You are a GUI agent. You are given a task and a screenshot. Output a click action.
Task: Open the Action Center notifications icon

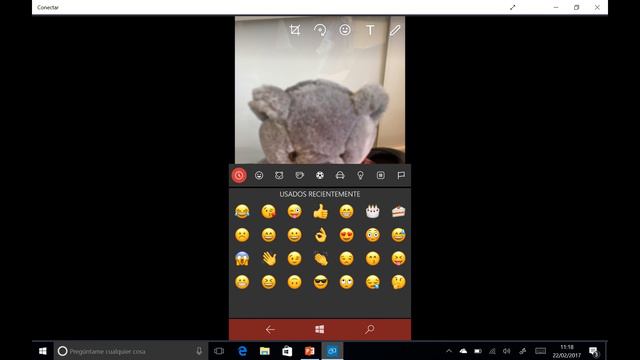tap(593, 351)
